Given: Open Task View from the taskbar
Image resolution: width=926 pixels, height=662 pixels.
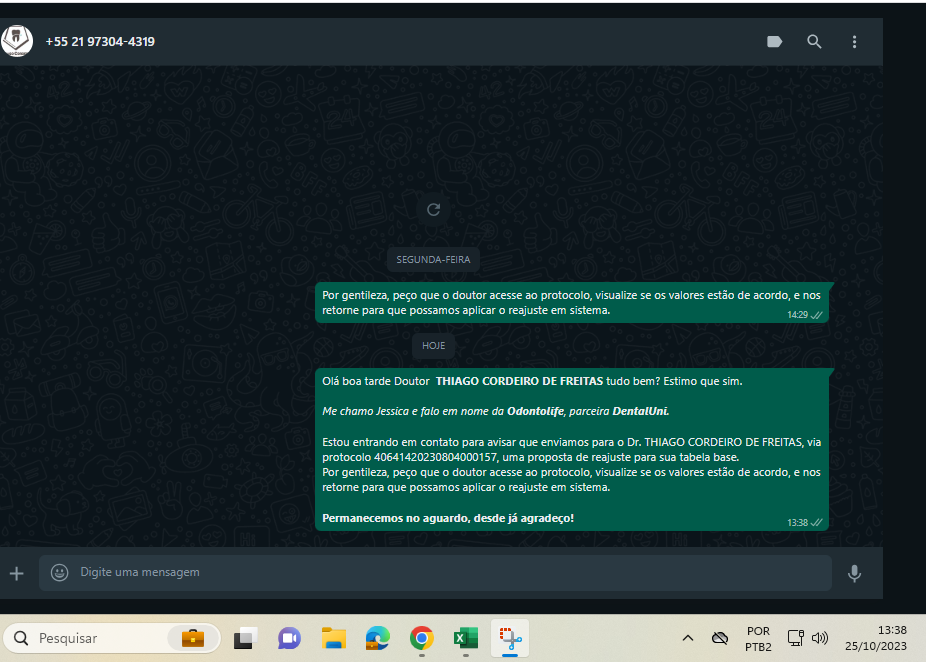Looking at the screenshot, I should (x=245, y=638).
